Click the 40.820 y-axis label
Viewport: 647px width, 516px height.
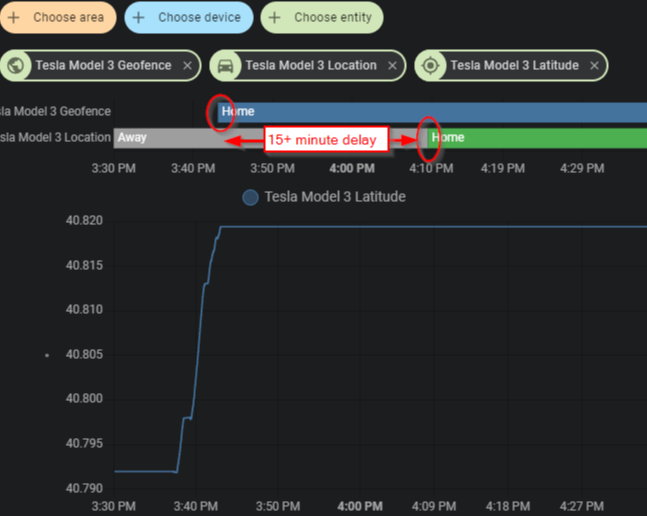click(84, 221)
